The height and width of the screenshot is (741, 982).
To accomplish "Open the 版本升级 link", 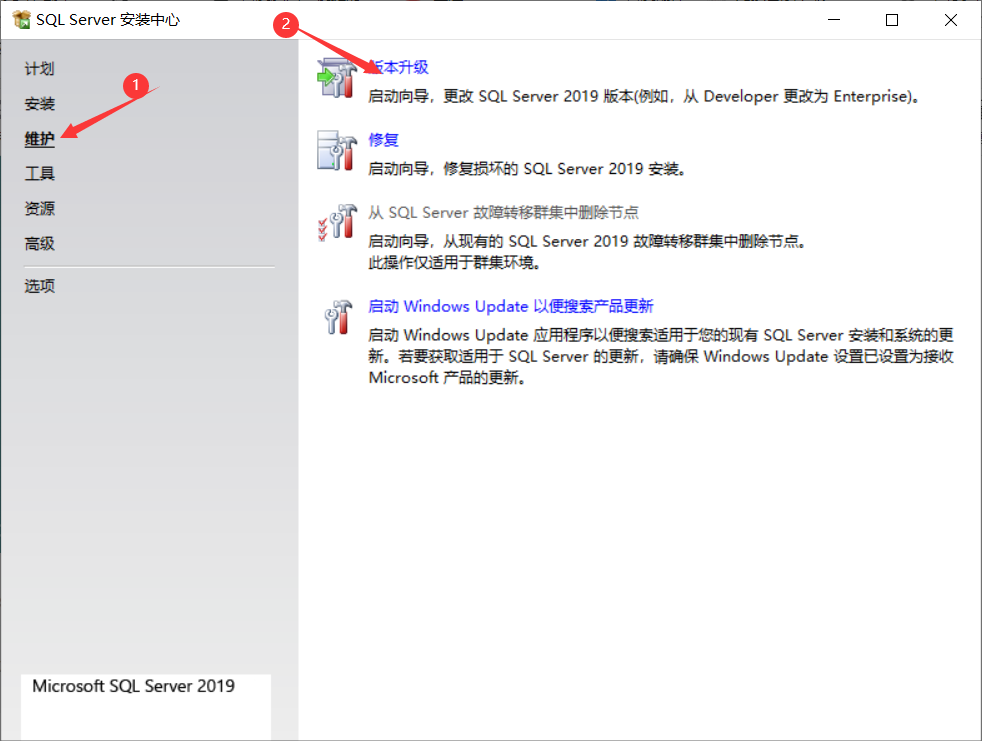I will pyautogui.click(x=398, y=66).
